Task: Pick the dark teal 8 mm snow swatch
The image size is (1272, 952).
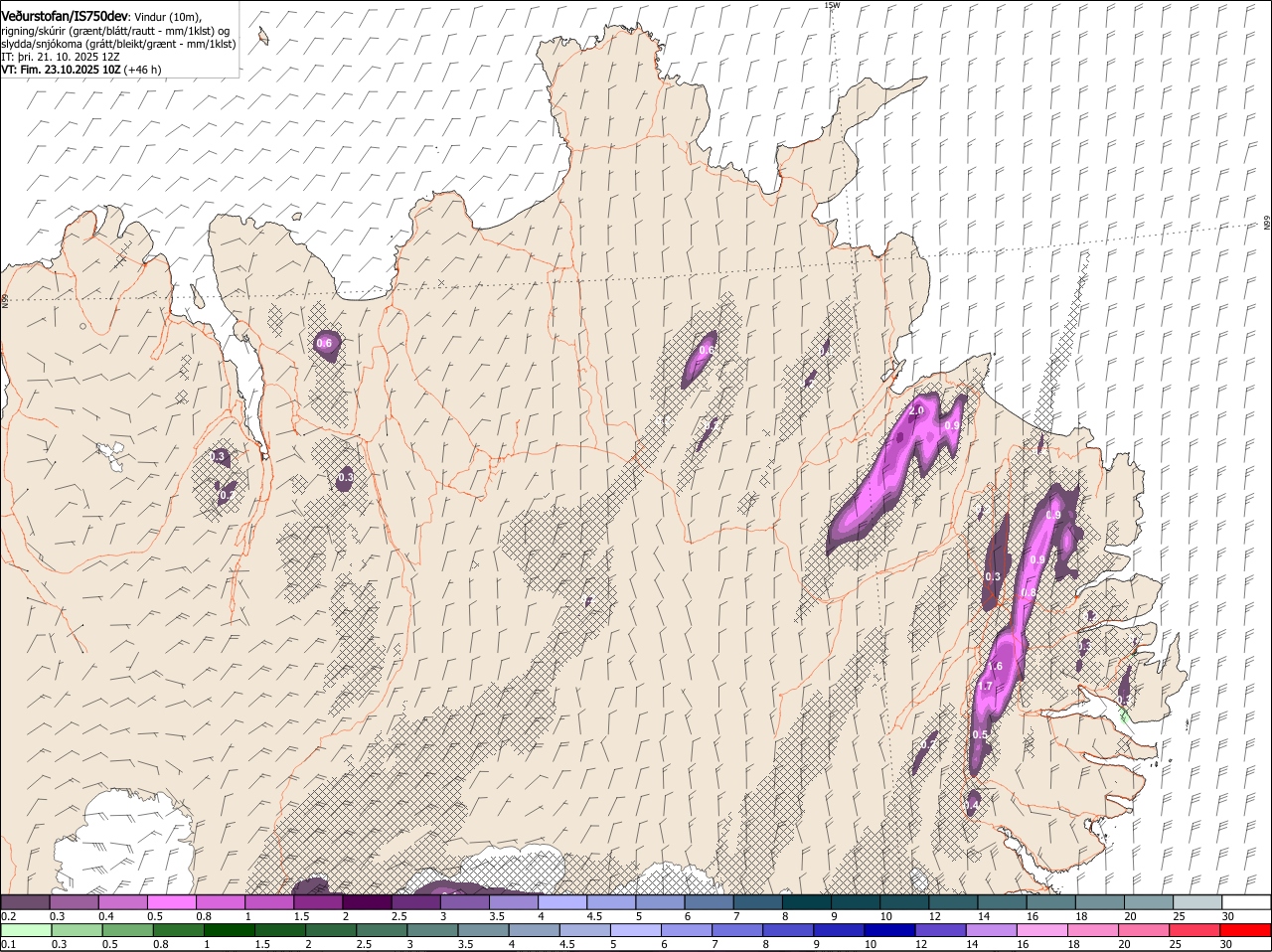Action: tap(806, 902)
